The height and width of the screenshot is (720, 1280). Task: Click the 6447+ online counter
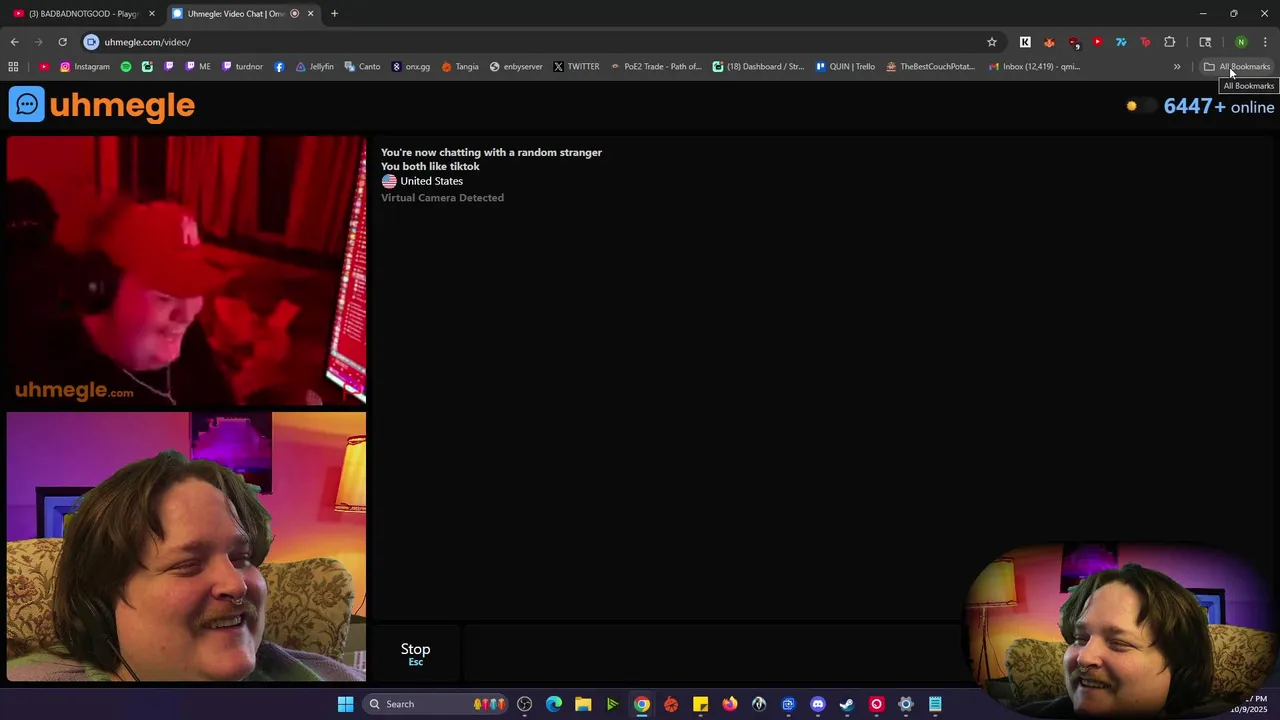1219,107
